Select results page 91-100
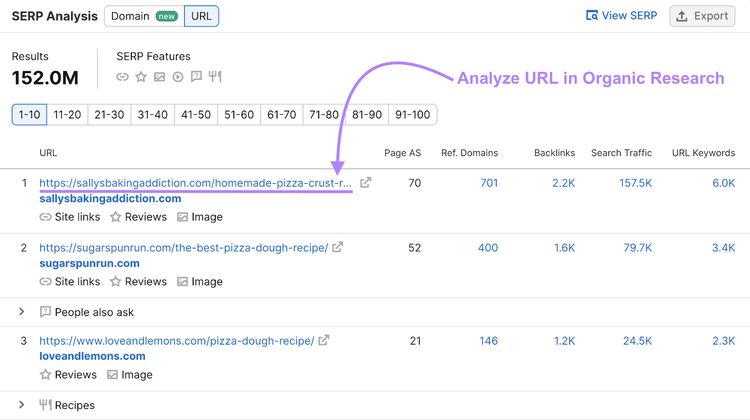 point(413,115)
